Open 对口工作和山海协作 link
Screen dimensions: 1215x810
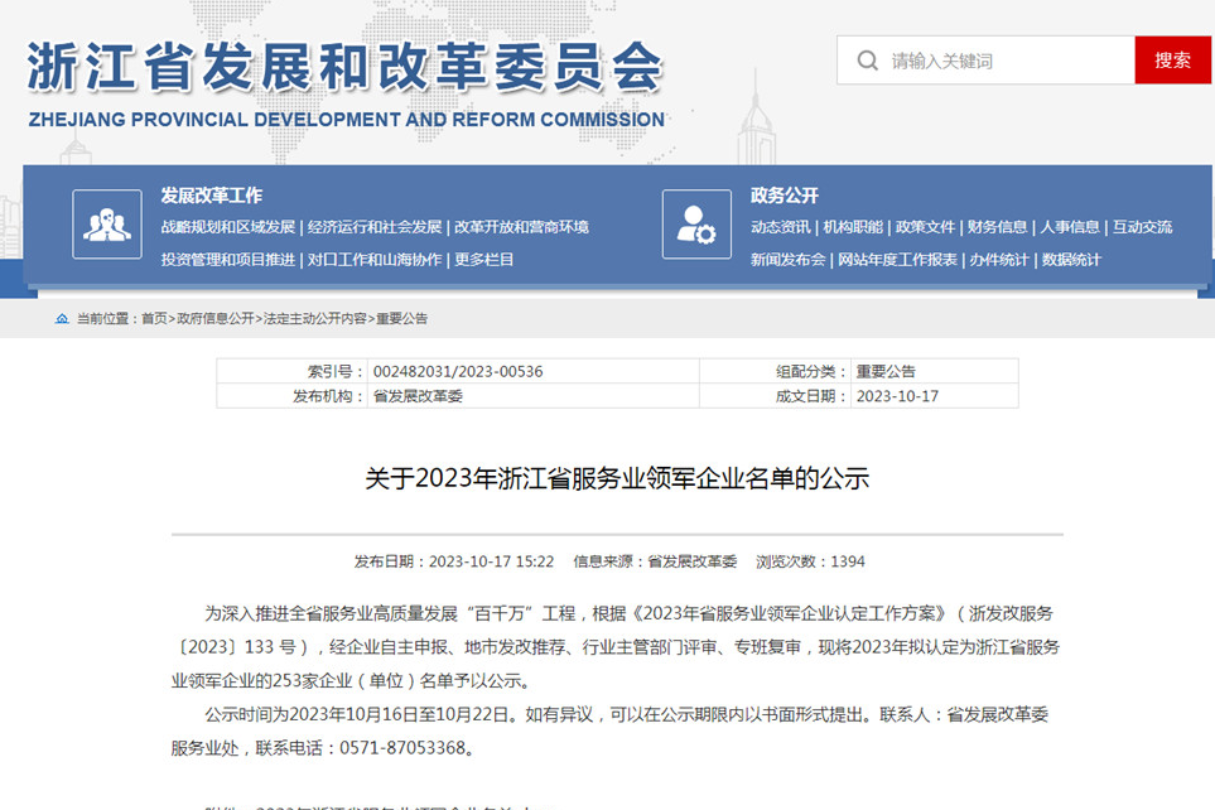click(x=374, y=260)
